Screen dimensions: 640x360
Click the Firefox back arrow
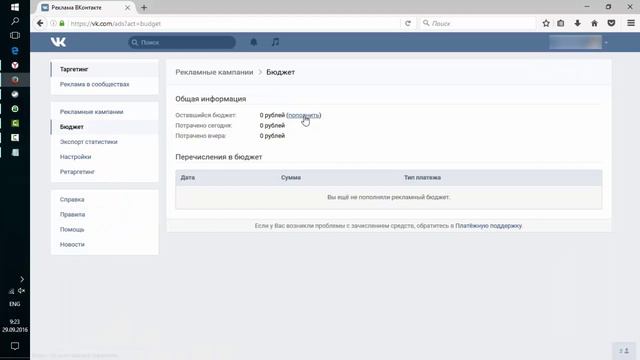point(40,23)
